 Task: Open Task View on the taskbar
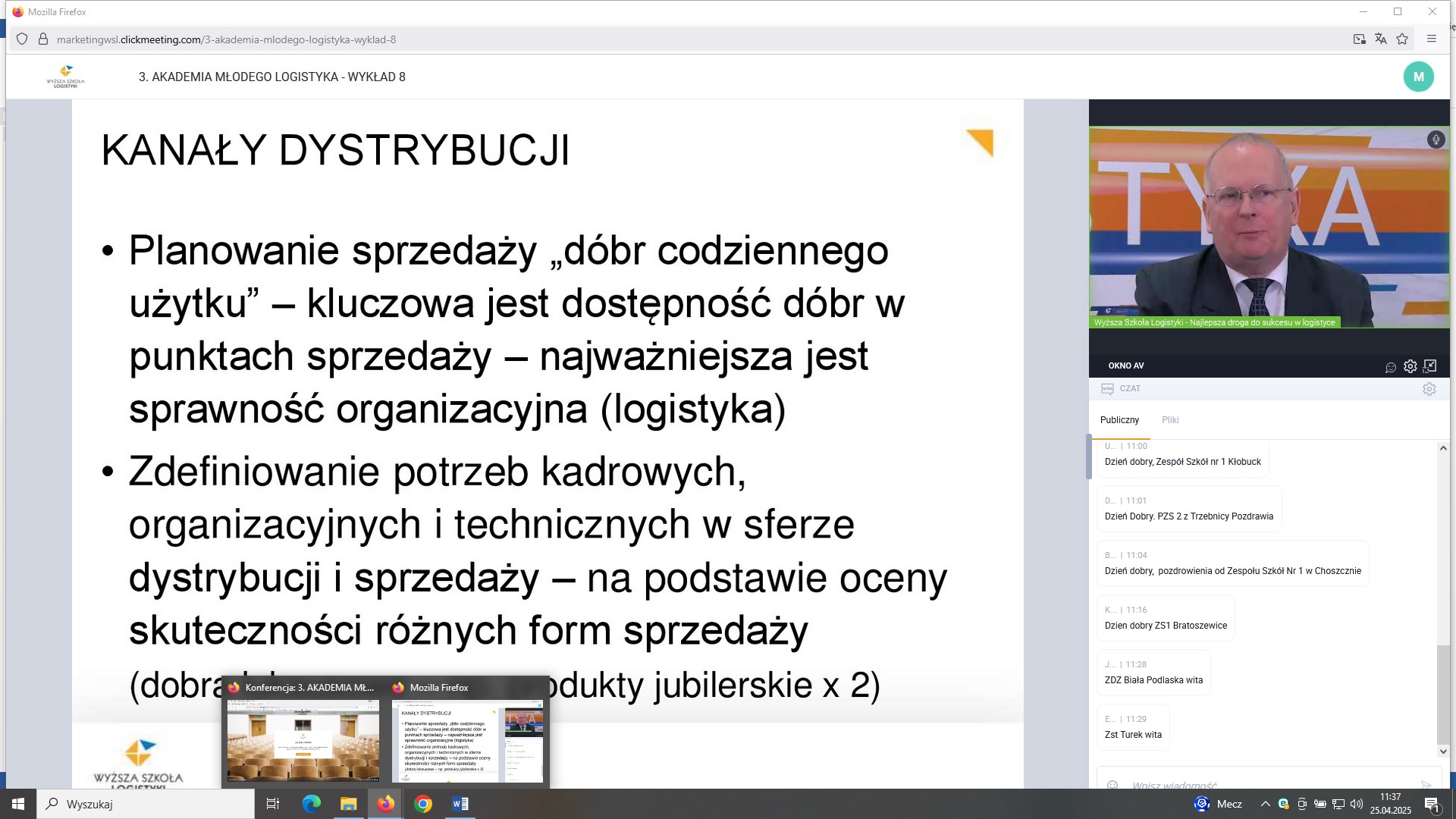click(x=273, y=804)
